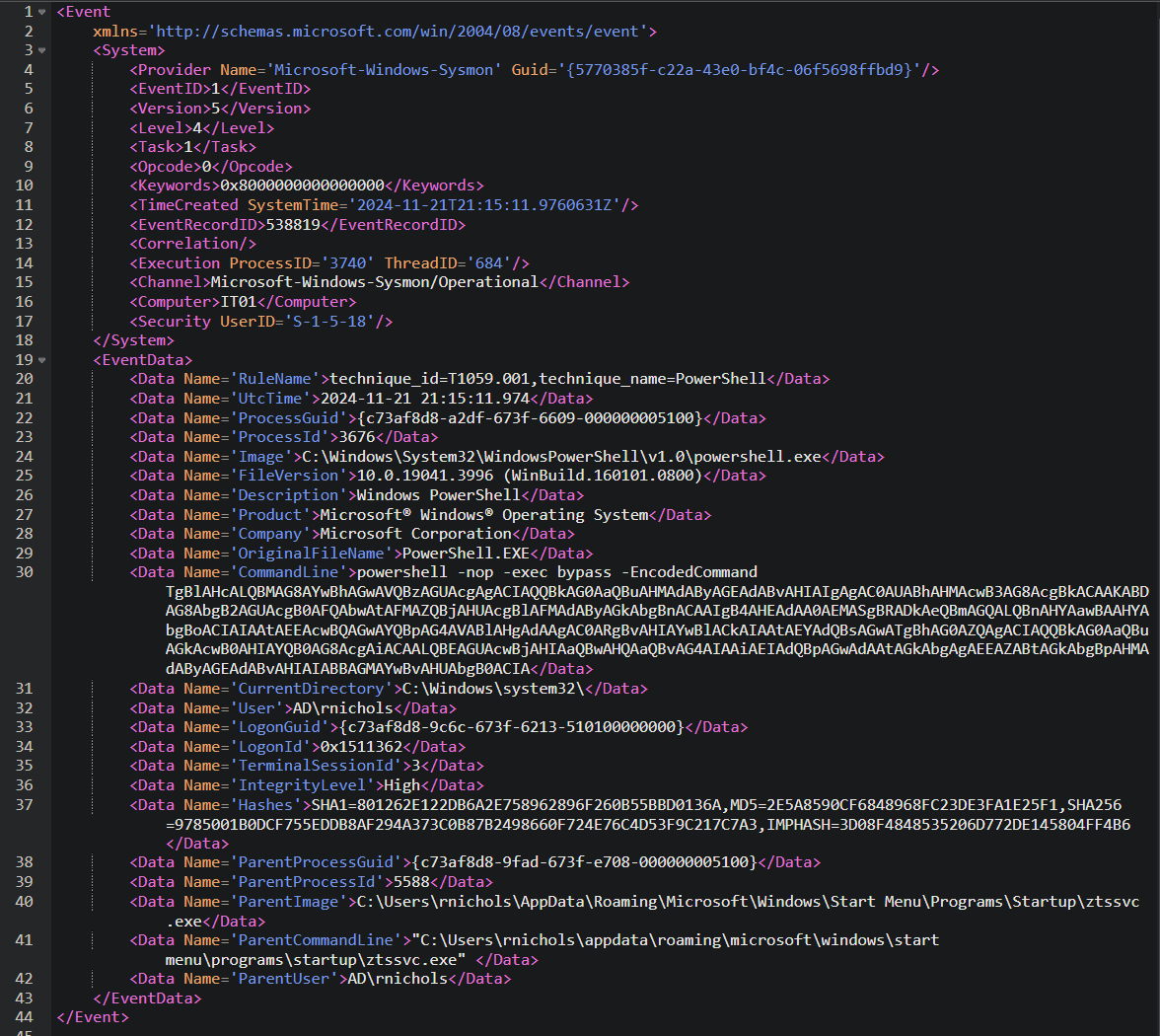The image size is (1160, 1036).
Task: Click the ParentProcessGuid value on line 38
Action: pos(584,862)
